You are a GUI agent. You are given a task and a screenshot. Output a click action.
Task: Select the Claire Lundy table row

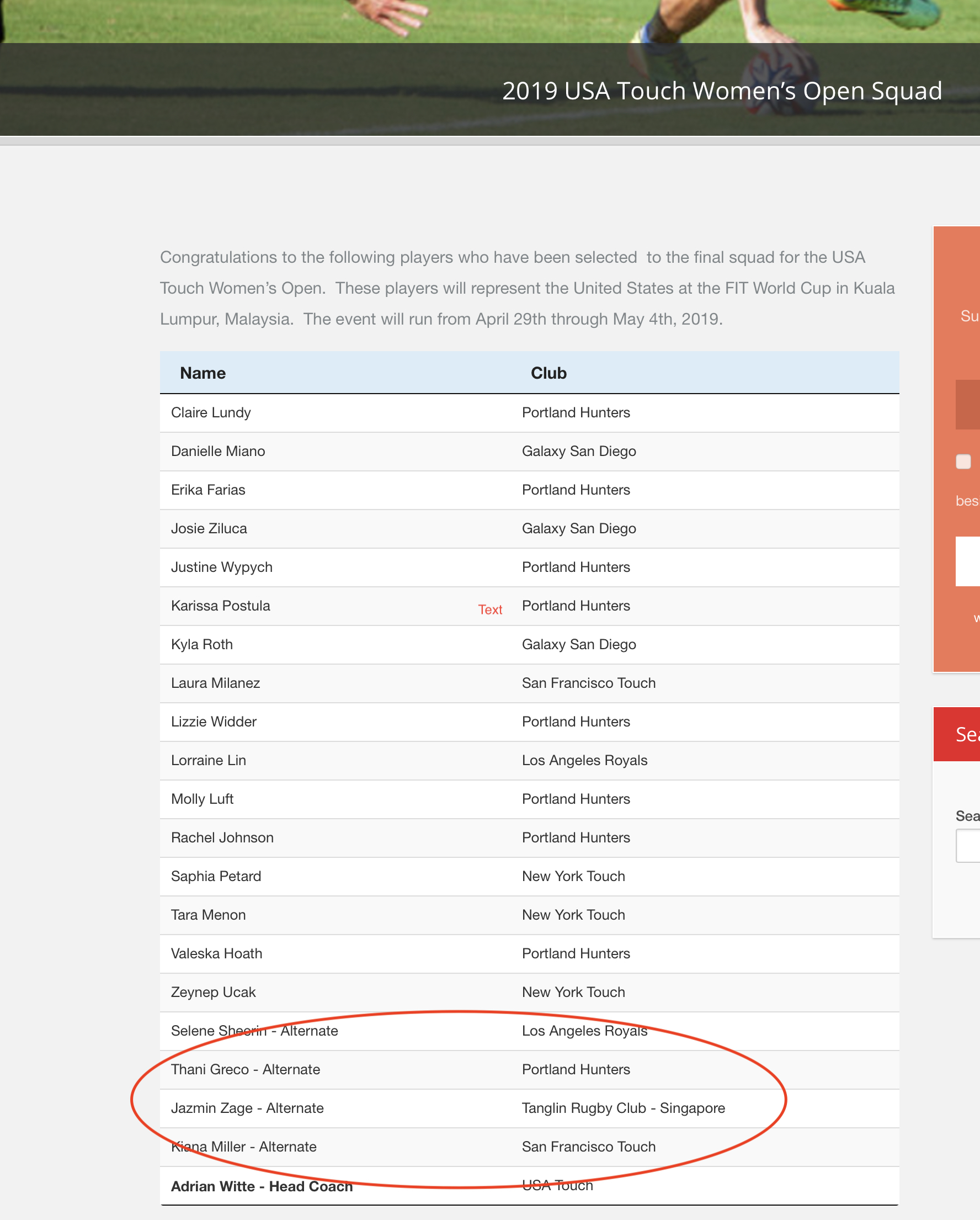[x=529, y=413]
